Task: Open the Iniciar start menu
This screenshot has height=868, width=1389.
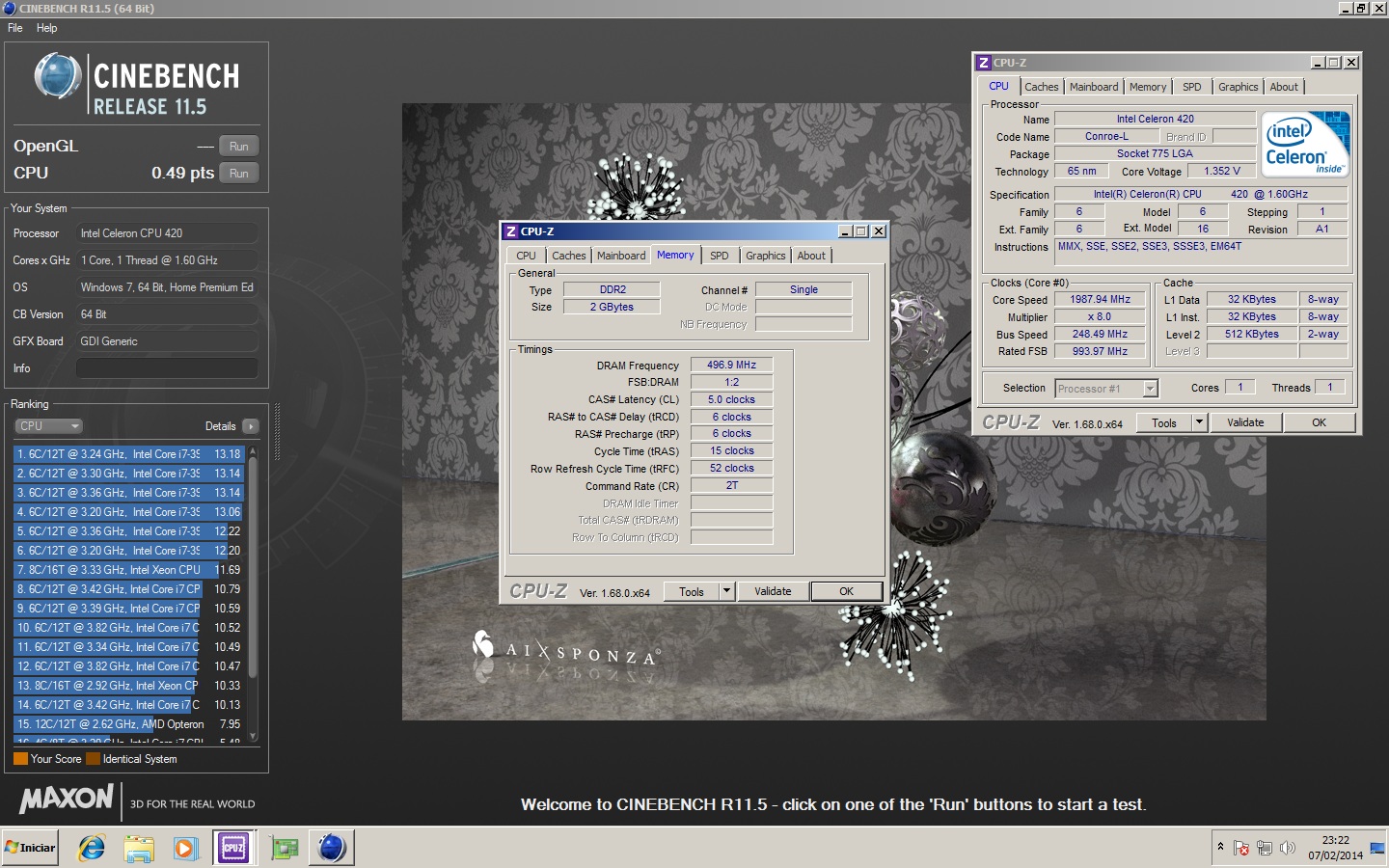Action: pyautogui.click(x=31, y=848)
